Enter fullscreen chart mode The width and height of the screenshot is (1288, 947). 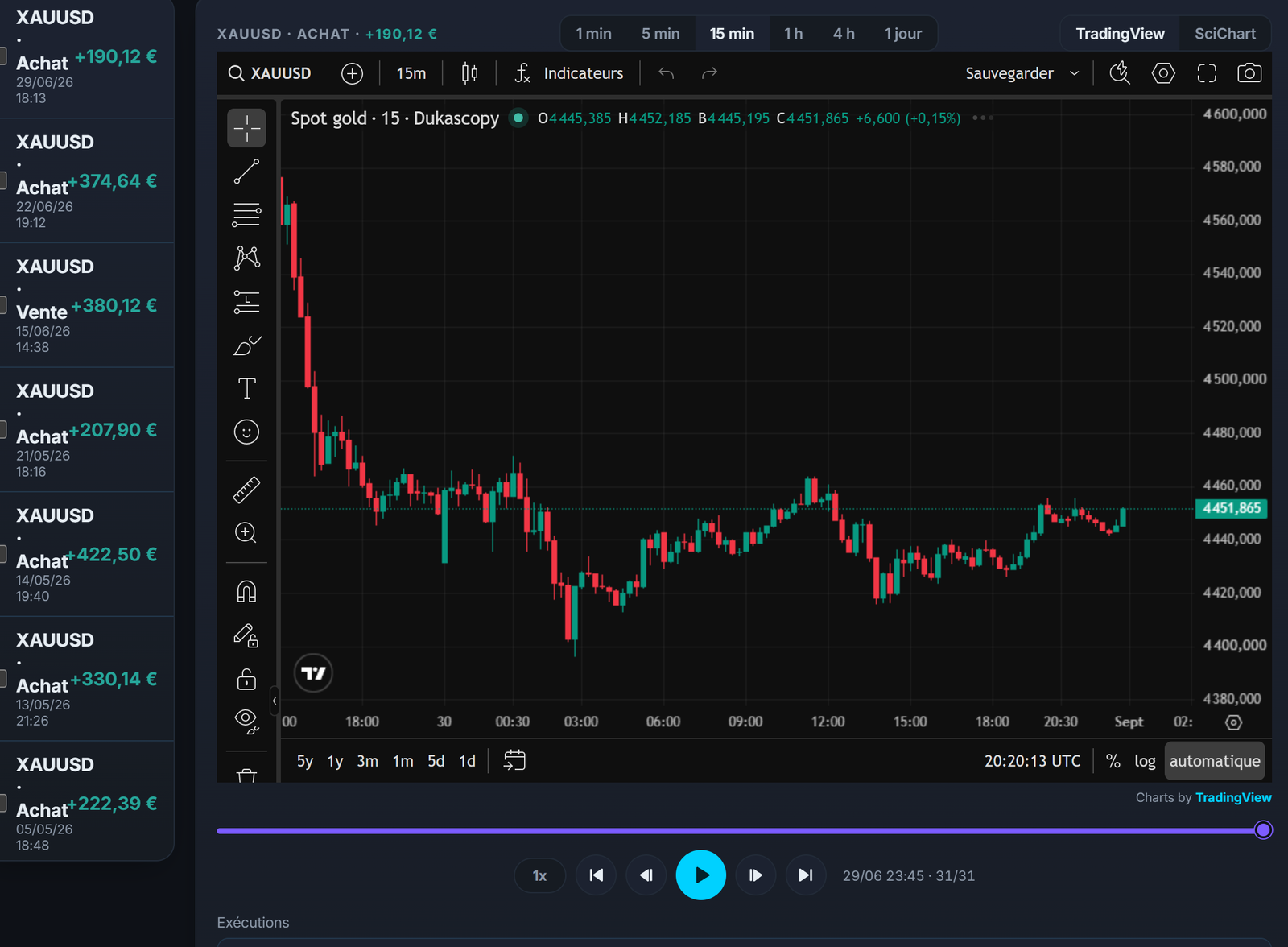(x=1207, y=73)
